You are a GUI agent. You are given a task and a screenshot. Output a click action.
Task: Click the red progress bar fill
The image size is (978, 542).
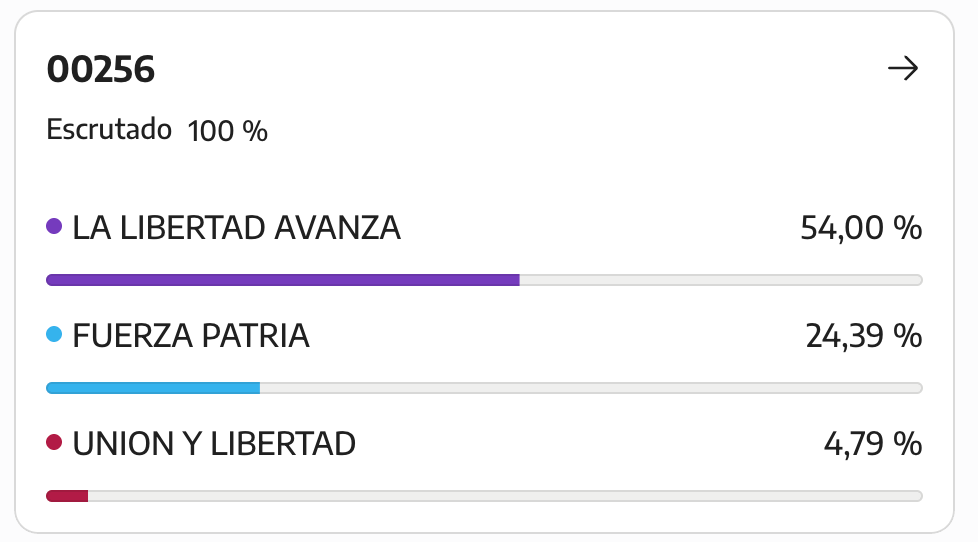tap(67, 496)
